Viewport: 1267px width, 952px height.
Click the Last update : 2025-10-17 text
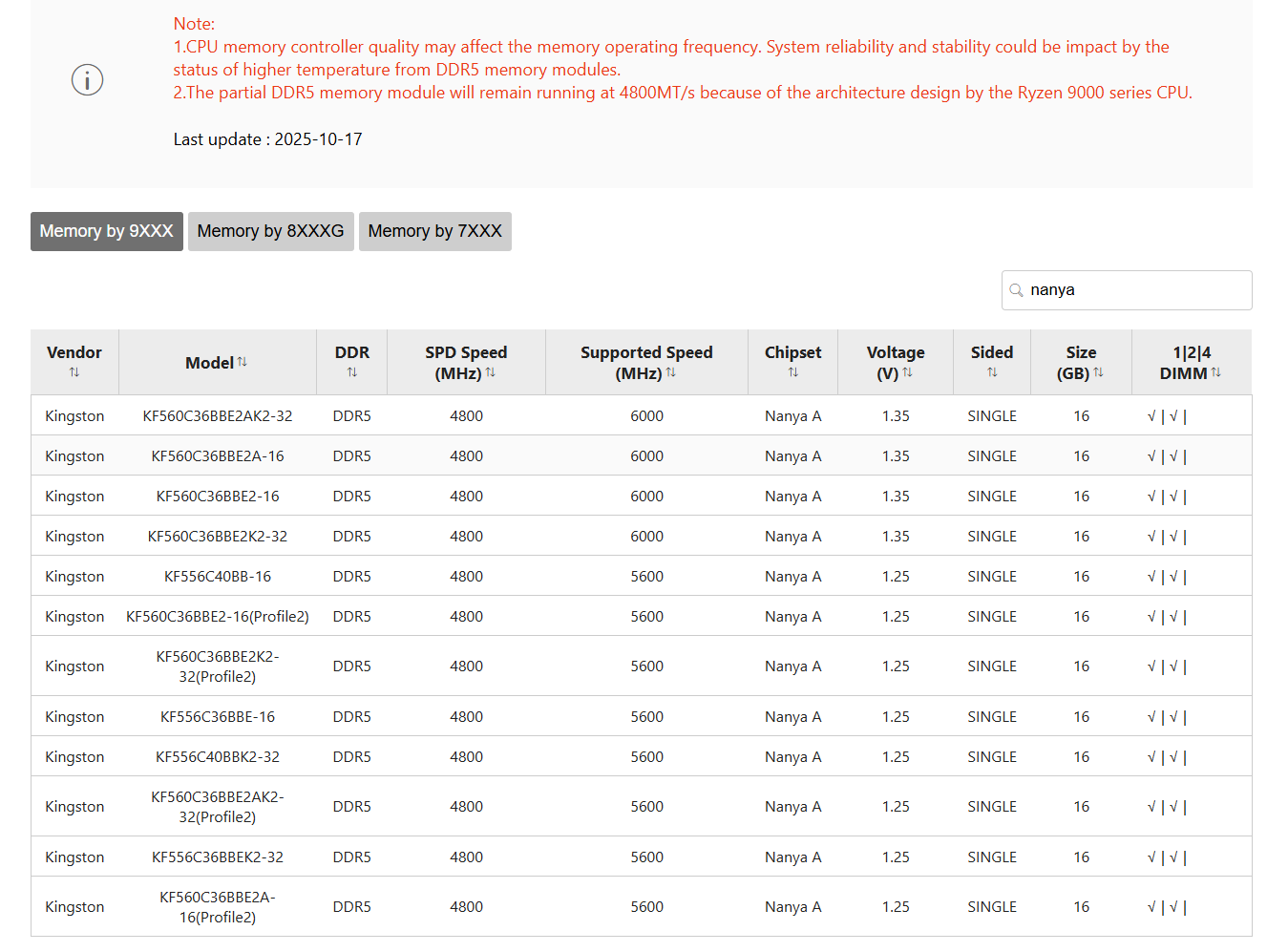coord(268,139)
